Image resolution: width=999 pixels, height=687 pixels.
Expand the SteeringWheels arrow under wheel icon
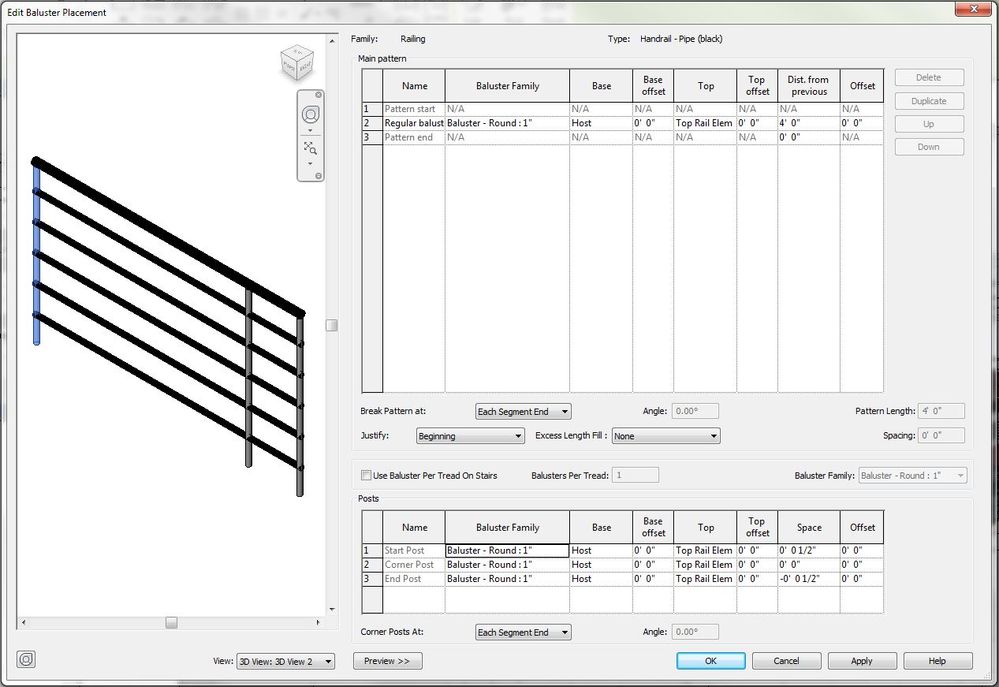coord(310,131)
